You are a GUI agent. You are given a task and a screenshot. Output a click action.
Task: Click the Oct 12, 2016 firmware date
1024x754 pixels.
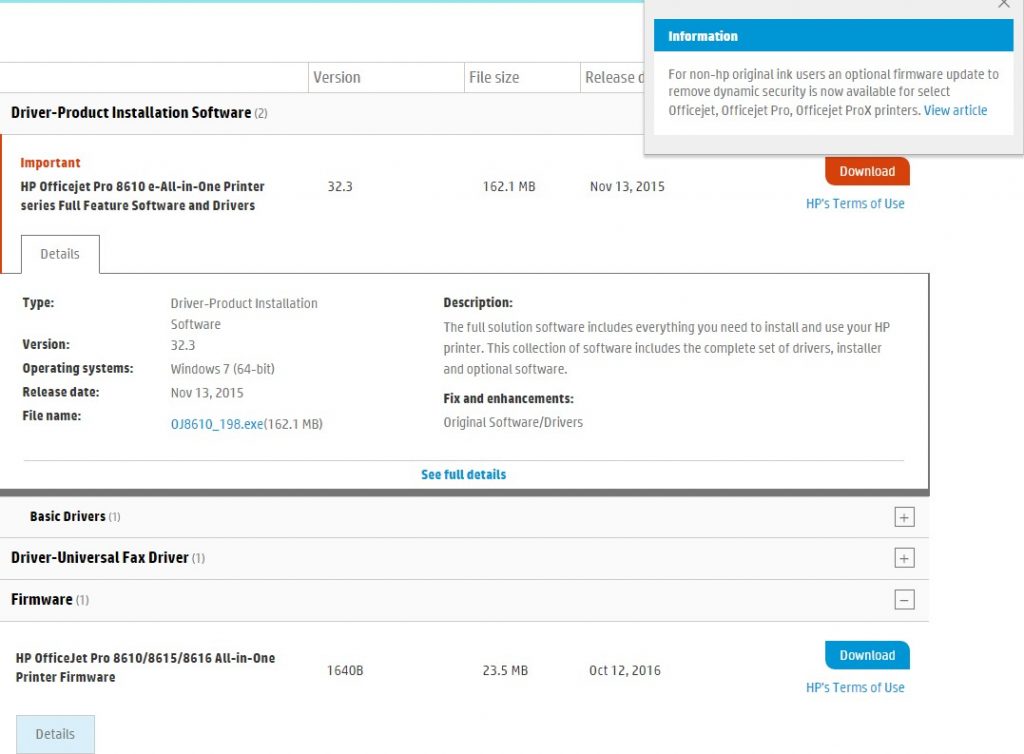point(624,670)
